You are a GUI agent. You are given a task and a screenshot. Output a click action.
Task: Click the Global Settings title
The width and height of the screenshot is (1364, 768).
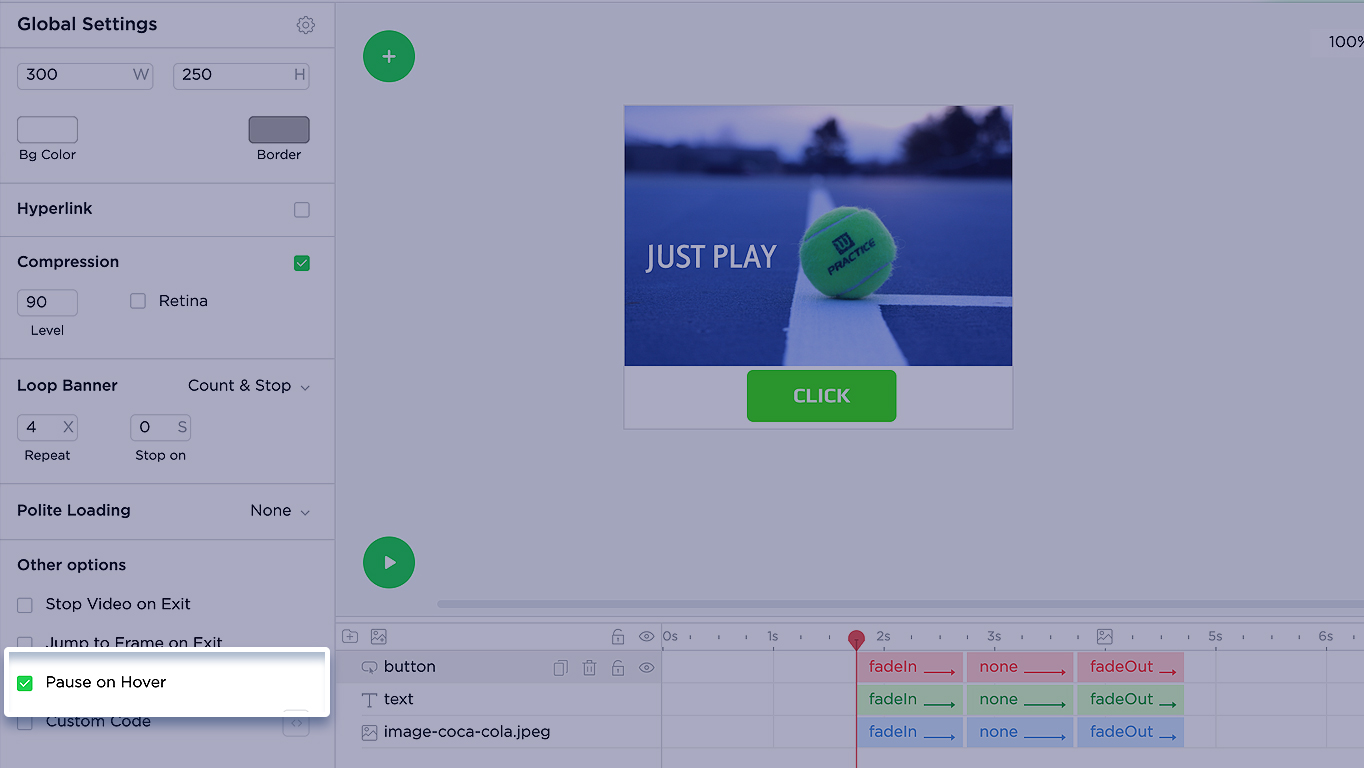point(87,24)
